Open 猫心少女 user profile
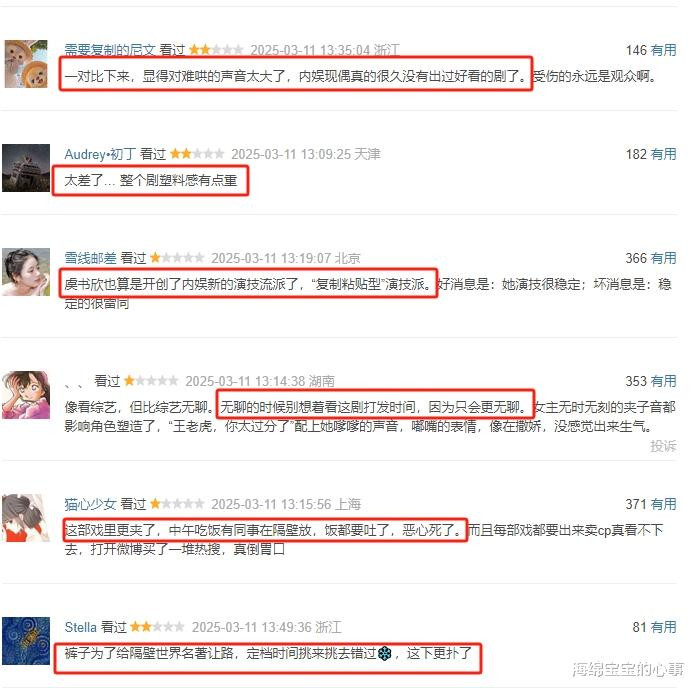 [90, 504]
